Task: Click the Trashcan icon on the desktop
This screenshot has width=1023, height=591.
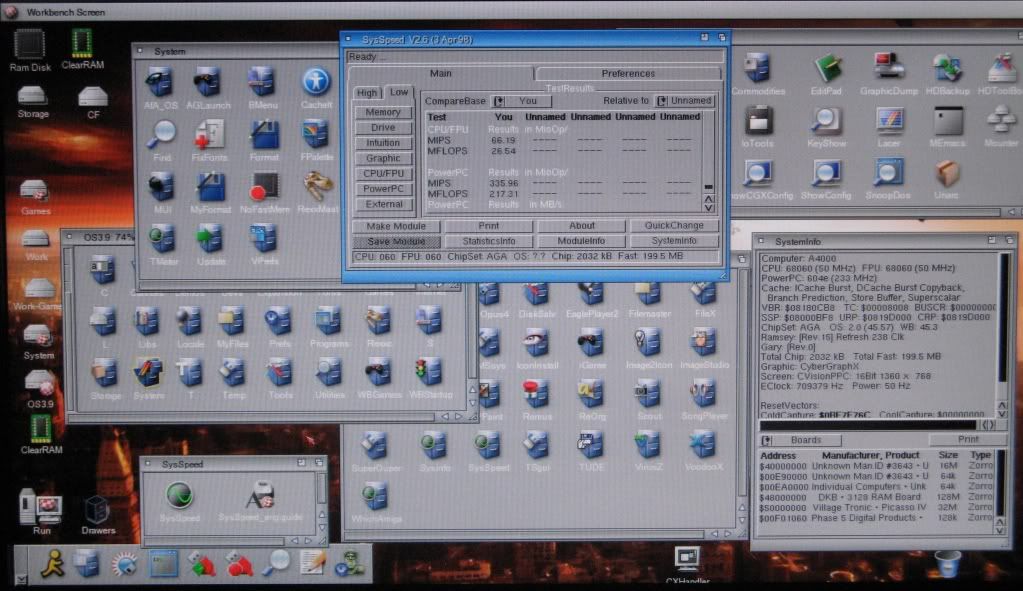Action: pos(946,565)
